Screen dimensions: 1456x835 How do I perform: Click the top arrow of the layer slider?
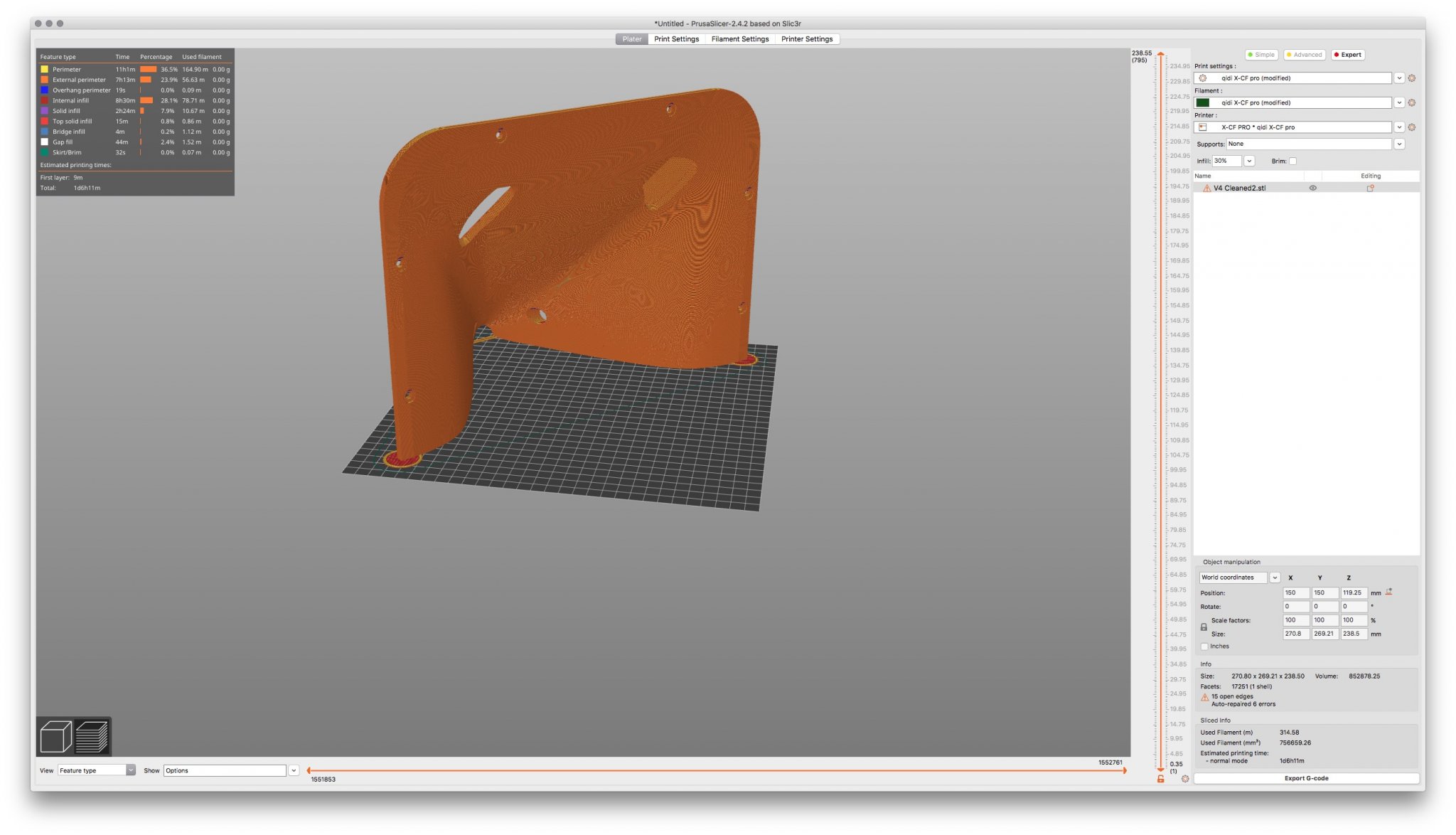(1160, 54)
